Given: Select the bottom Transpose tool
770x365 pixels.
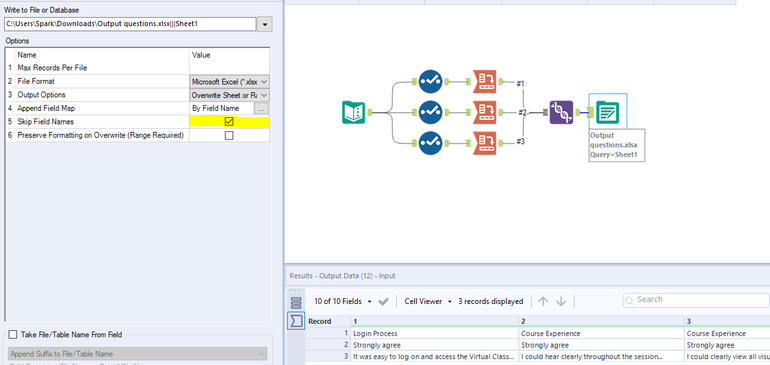Looking at the screenshot, I should pyautogui.click(x=484, y=143).
